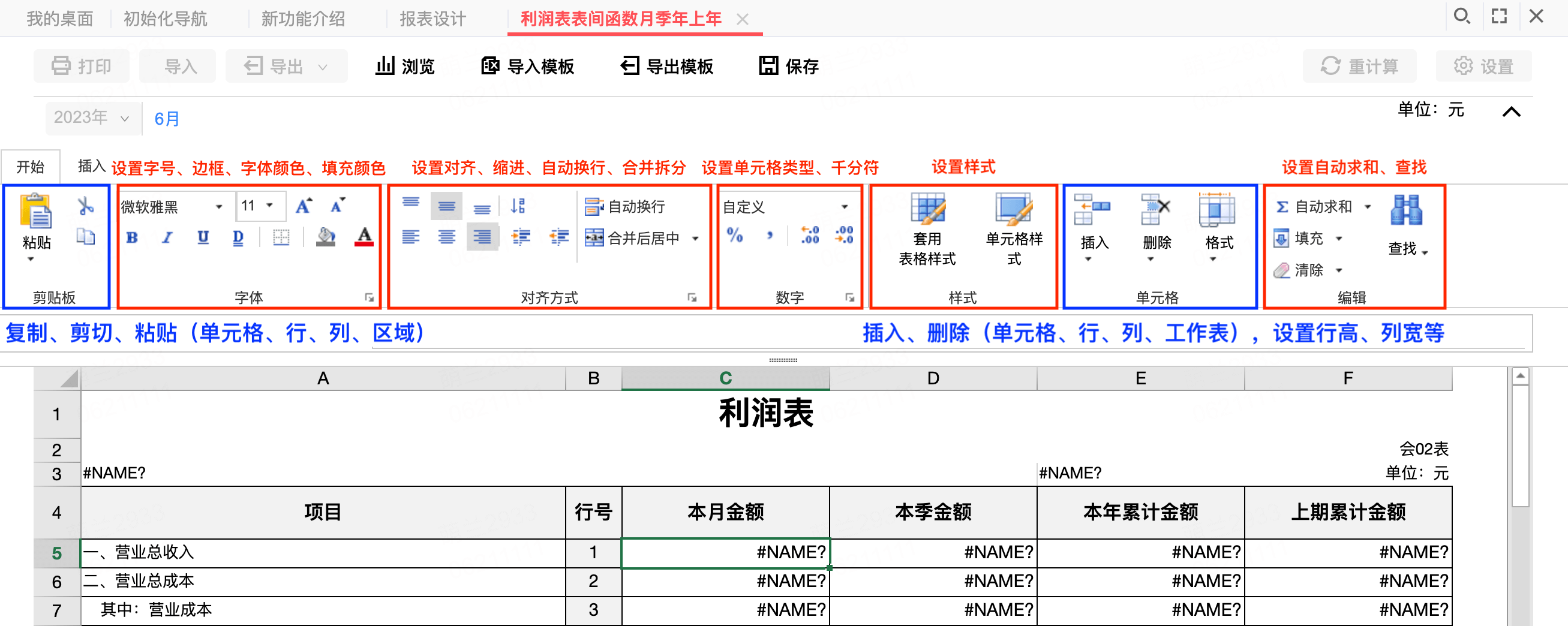Open the 微软雅黑 font name dropdown
This screenshot has width=1568, height=626.
(x=172, y=207)
